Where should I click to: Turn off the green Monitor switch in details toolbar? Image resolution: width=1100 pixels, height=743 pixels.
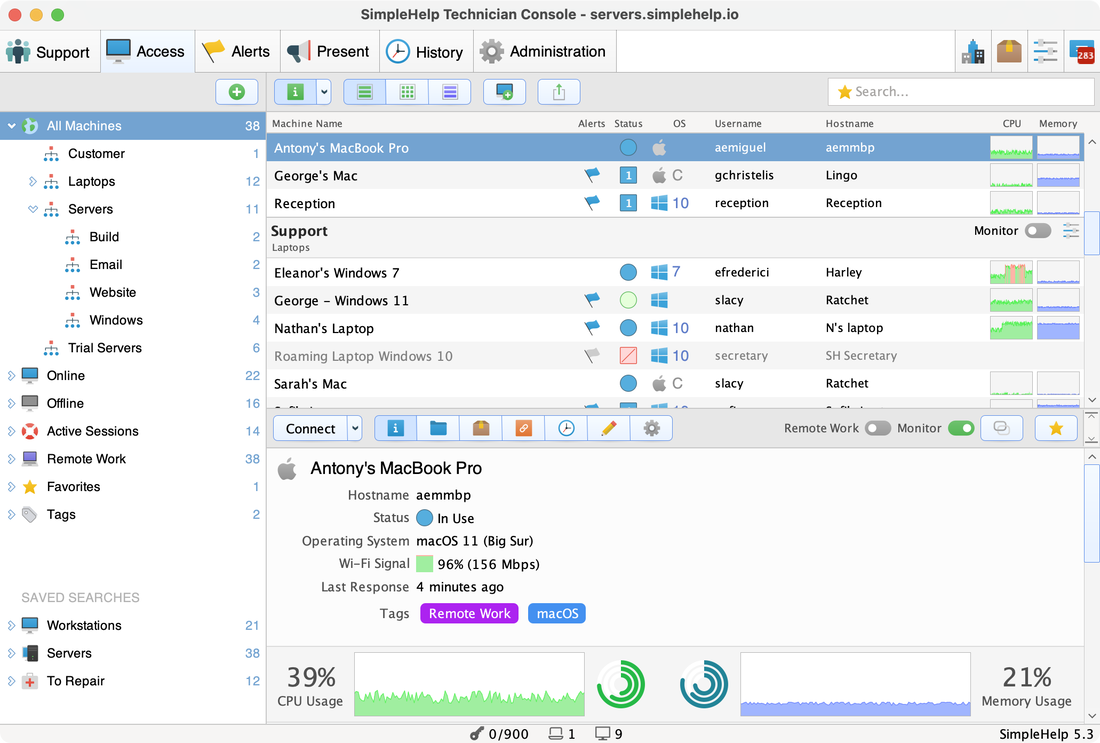[961, 428]
